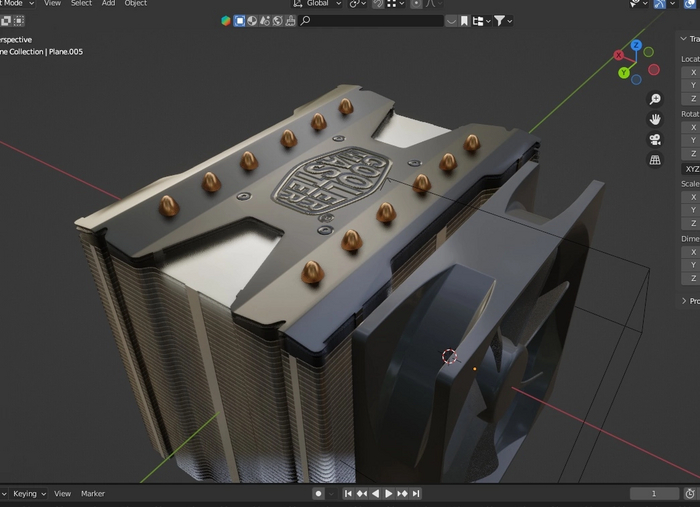Viewport: 700px width, 507px height.
Task: Open the Object menu
Action: point(135,3)
